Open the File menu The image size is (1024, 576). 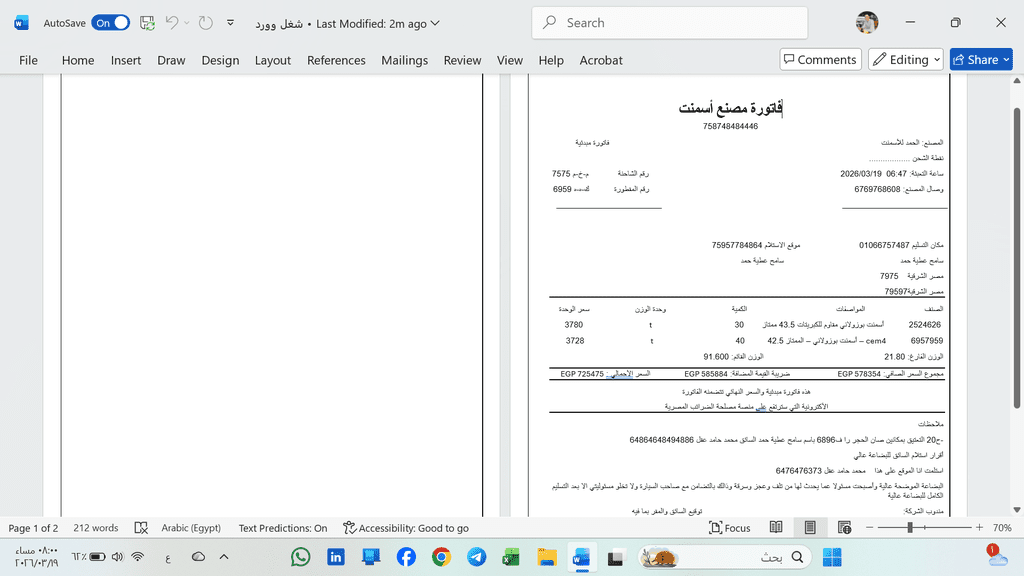pos(28,60)
